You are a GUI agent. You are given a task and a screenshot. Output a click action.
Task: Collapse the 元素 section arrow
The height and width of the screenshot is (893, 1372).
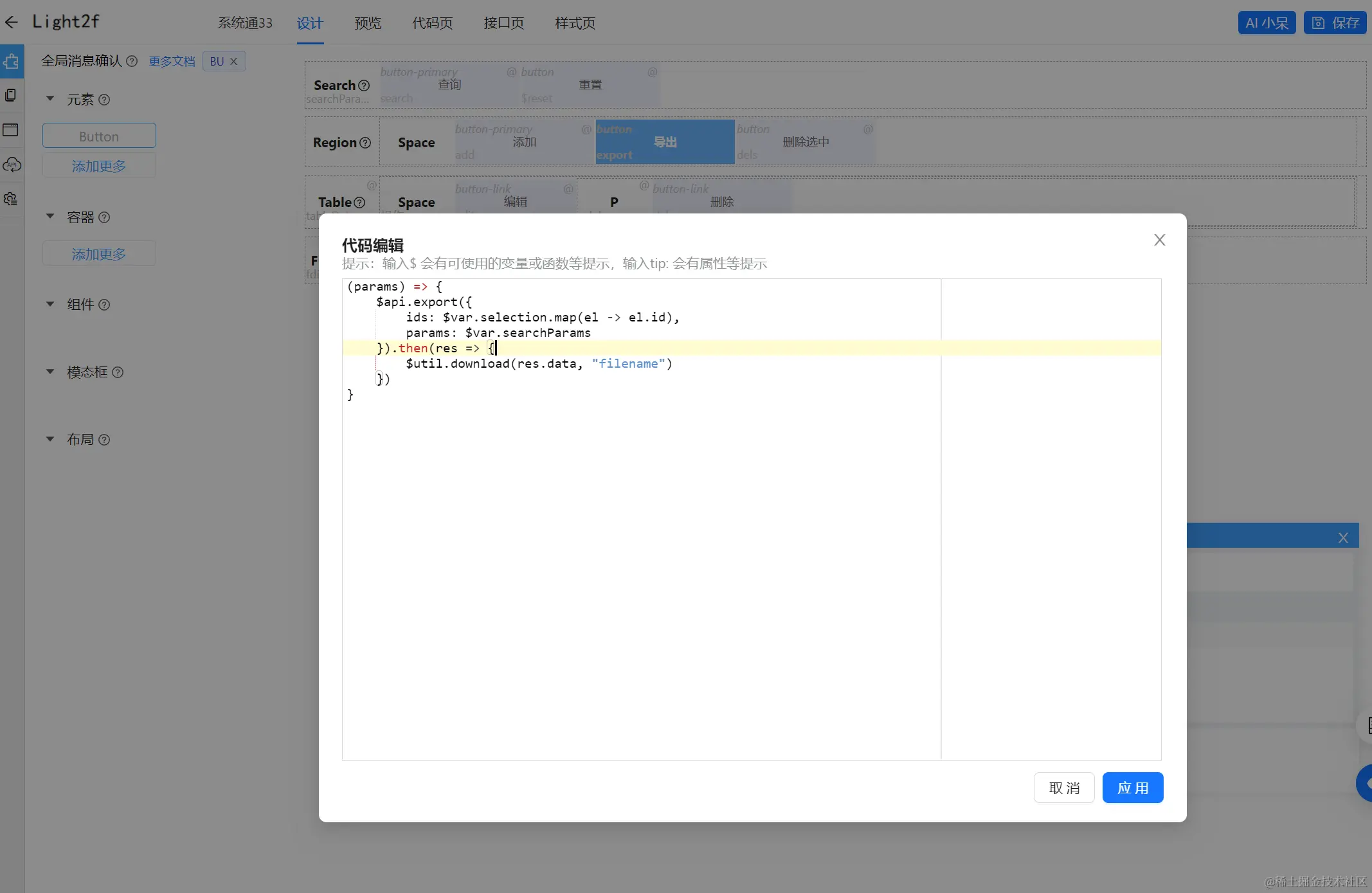(50, 99)
